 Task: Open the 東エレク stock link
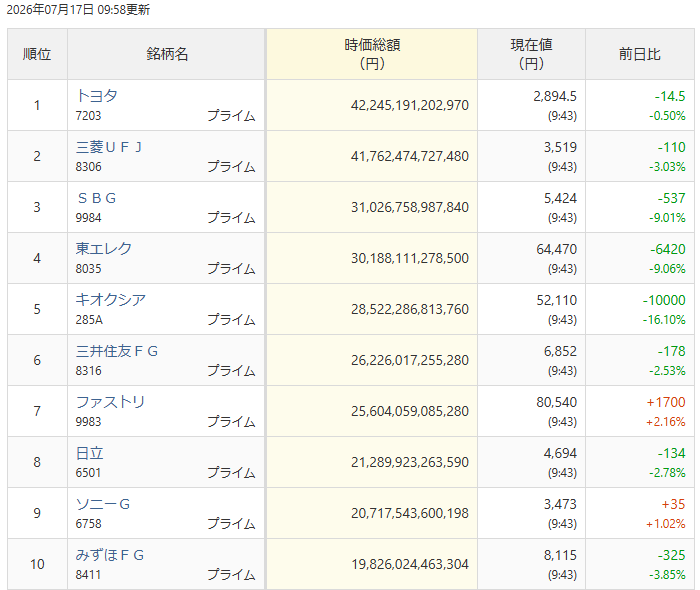tap(104, 249)
